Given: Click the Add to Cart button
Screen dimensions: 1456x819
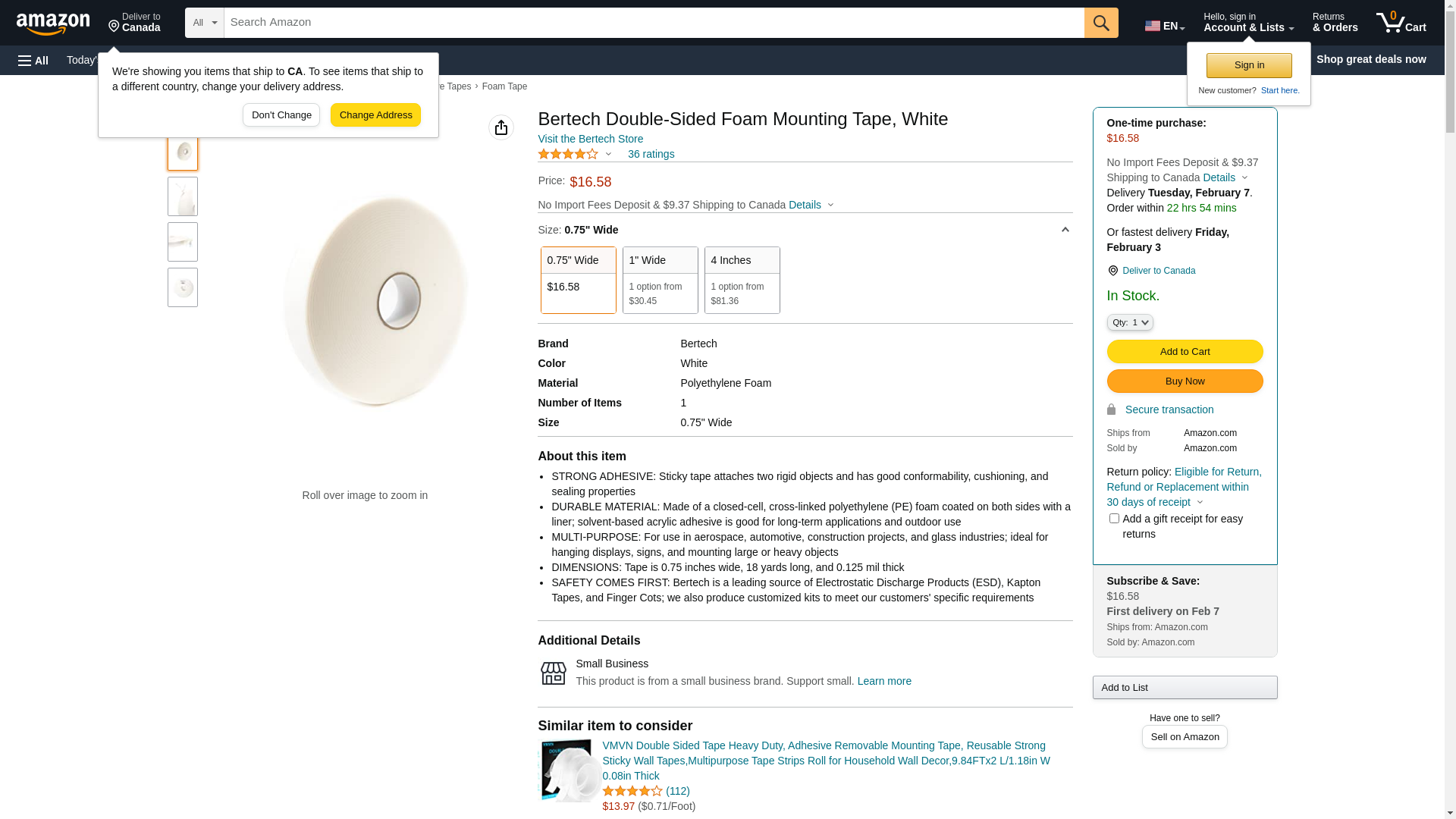Looking at the screenshot, I should (x=1185, y=351).
